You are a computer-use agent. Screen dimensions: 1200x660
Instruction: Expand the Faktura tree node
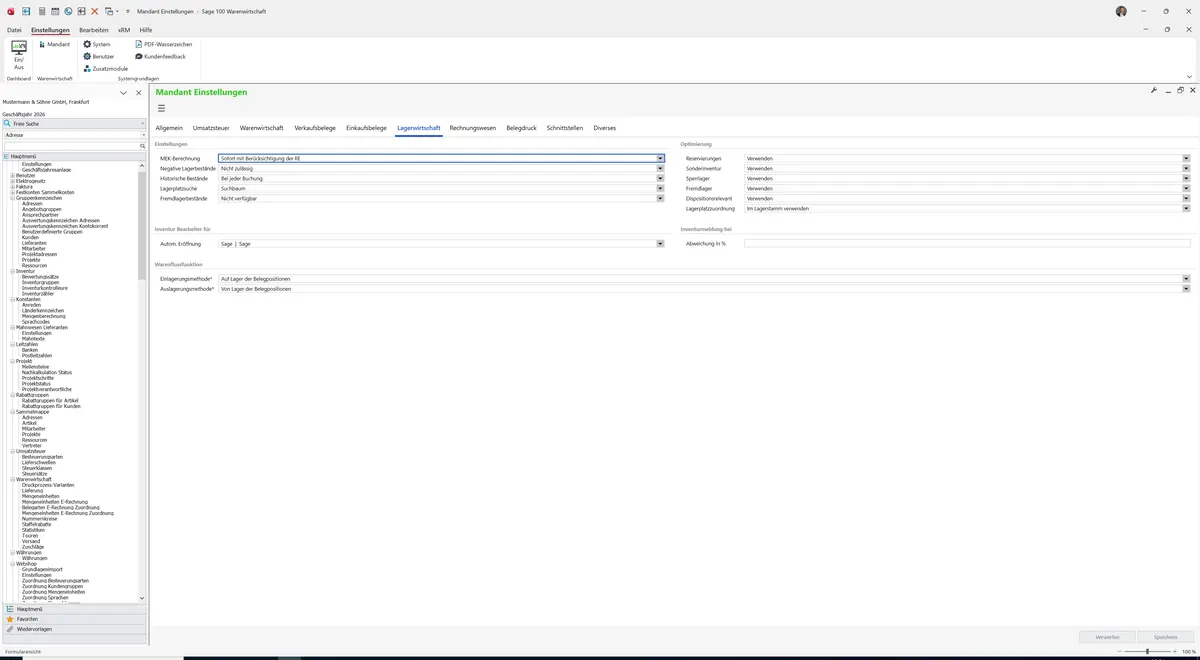point(12,186)
